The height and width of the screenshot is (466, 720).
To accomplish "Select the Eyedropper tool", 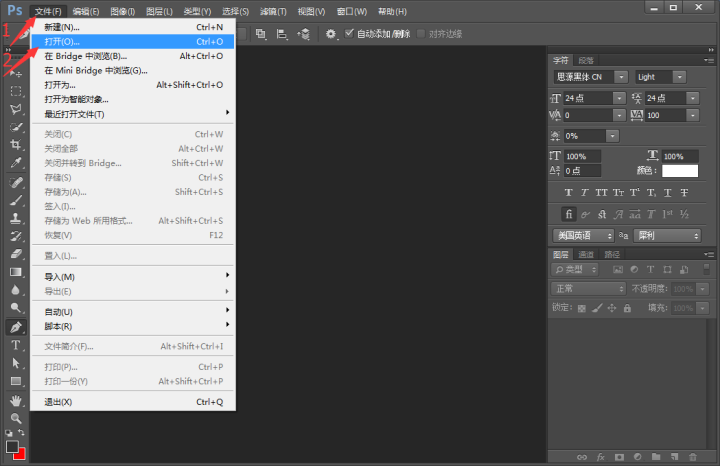I will [x=16, y=163].
